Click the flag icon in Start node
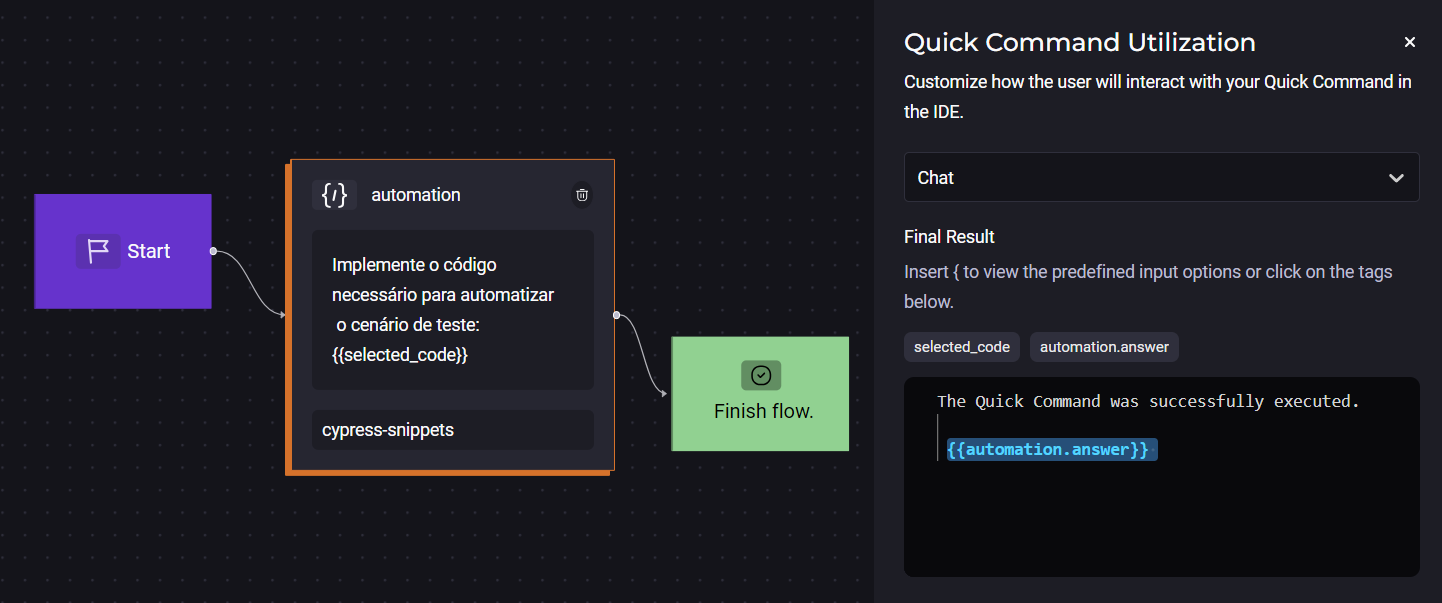Image resolution: width=1442 pixels, height=603 pixels. (x=98, y=251)
